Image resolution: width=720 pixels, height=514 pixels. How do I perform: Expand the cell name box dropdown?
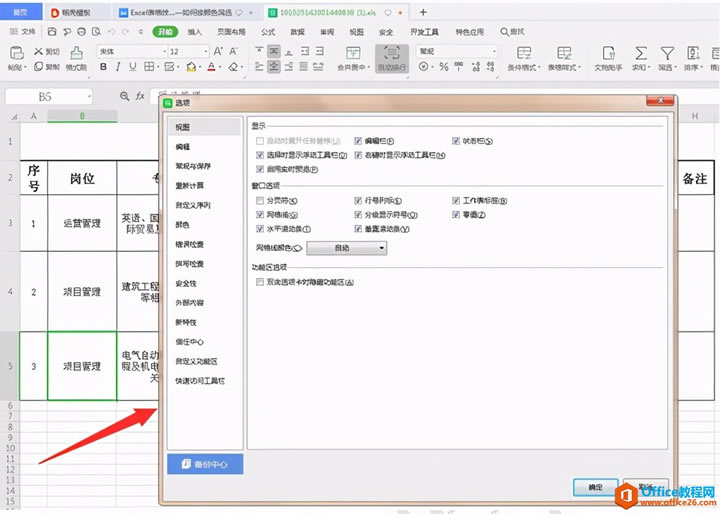pos(89,96)
